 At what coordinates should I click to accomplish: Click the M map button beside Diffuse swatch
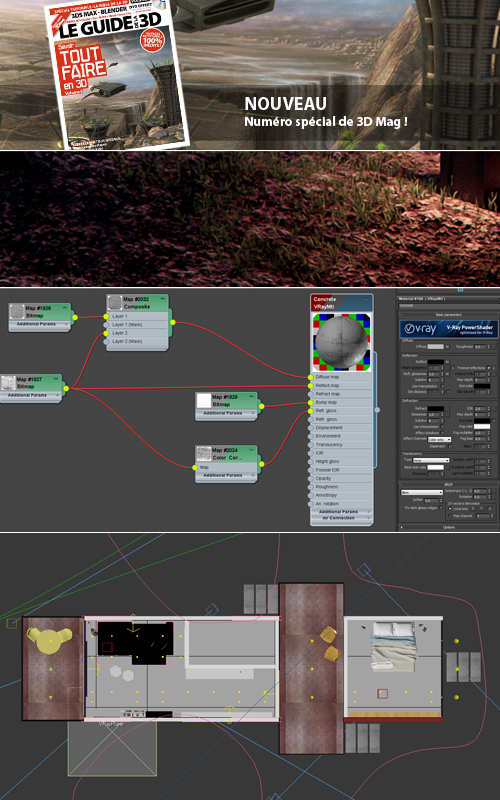447,347
